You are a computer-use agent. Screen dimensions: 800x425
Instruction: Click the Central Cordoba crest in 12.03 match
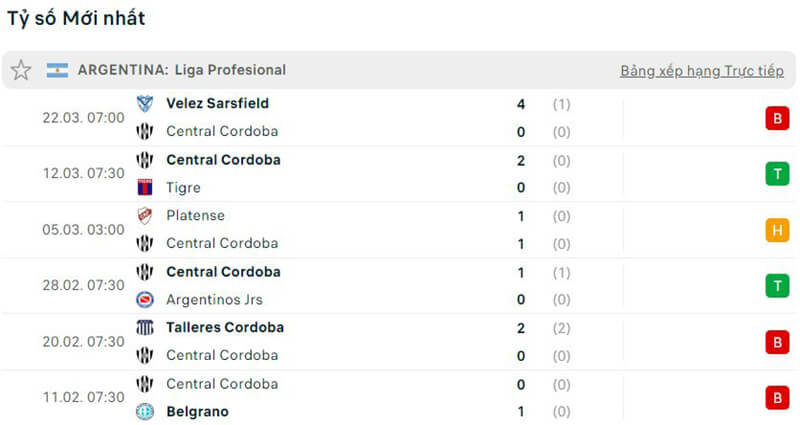(145, 159)
